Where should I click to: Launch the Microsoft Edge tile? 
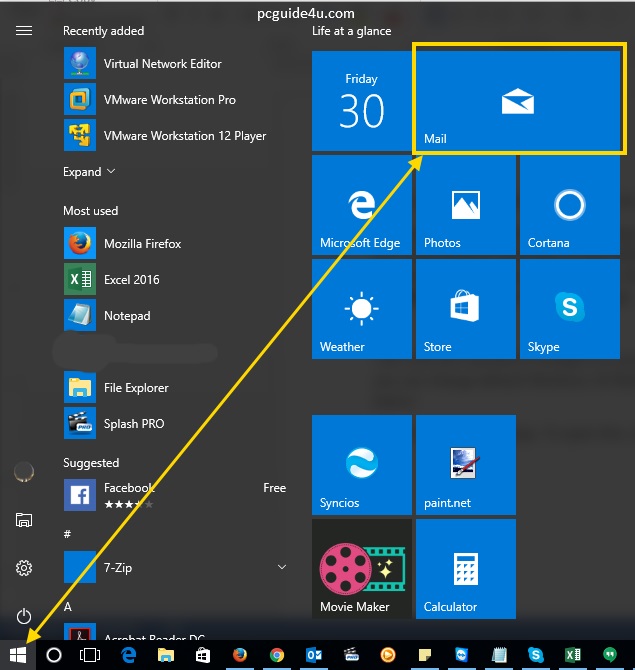point(361,204)
